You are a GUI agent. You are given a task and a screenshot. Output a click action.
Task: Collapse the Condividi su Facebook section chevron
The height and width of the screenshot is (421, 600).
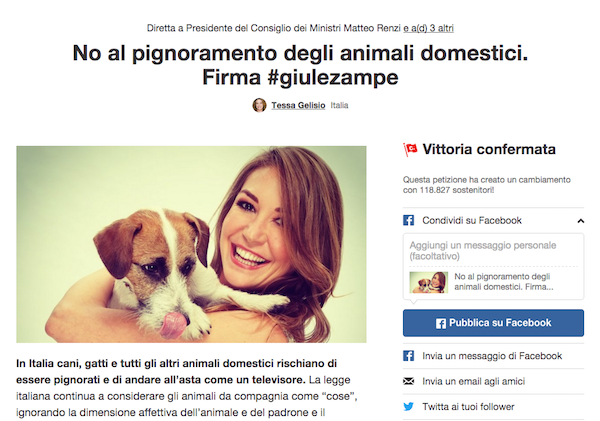580,221
